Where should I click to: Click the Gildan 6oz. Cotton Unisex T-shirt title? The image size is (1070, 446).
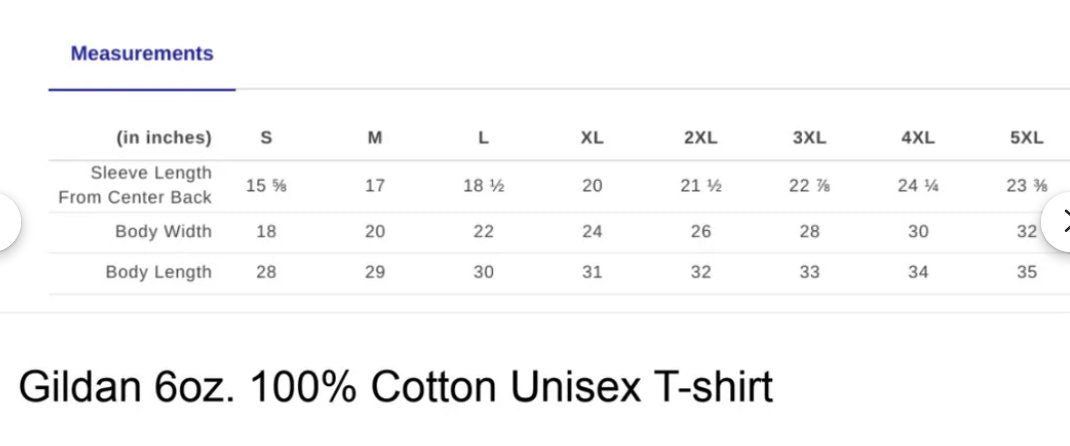(396, 387)
